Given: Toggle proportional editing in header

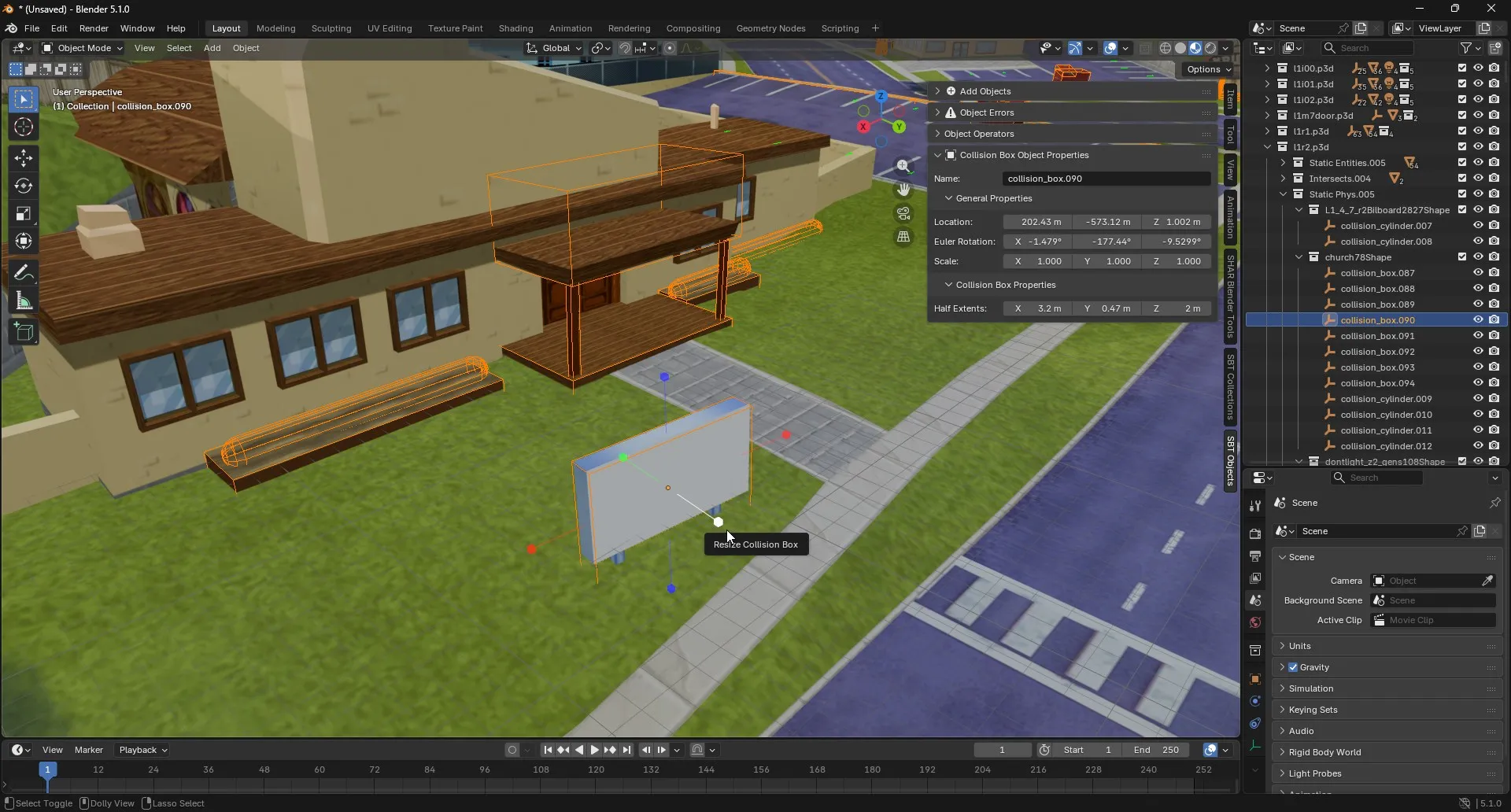Looking at the screenshot, I should (670, 48).
